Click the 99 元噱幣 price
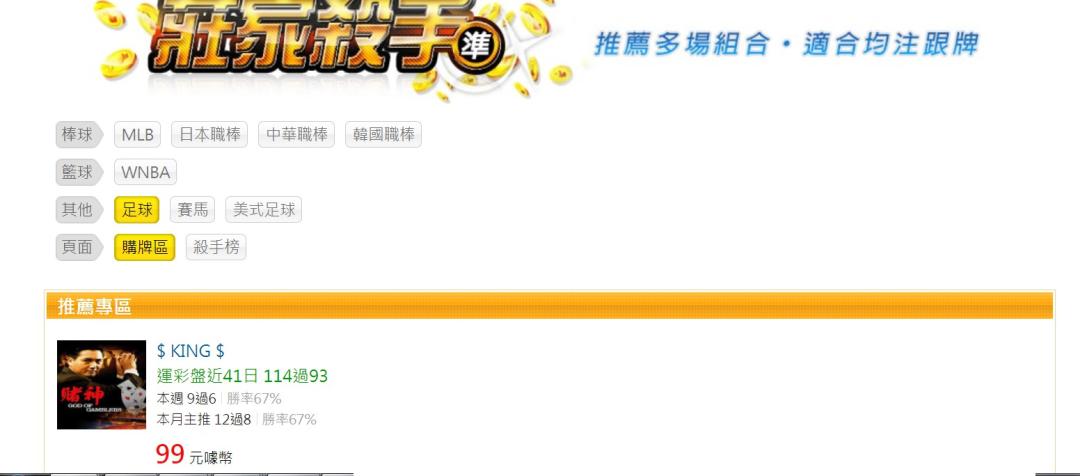1080x476 pixels. [194, 455]
